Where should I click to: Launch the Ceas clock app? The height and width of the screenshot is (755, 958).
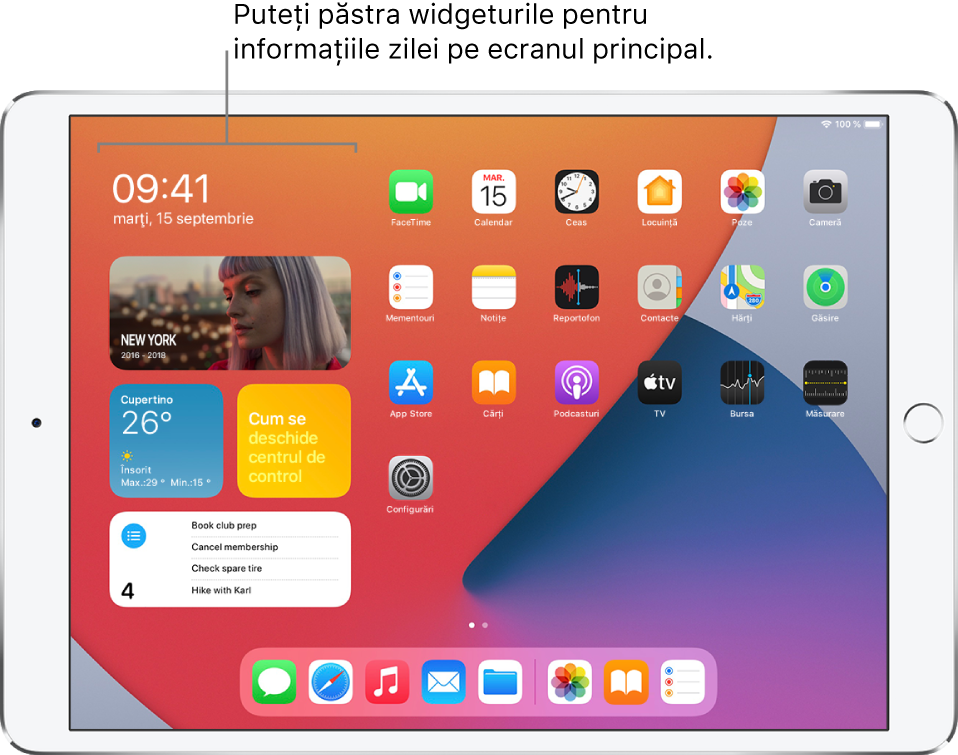click(577, 191)
